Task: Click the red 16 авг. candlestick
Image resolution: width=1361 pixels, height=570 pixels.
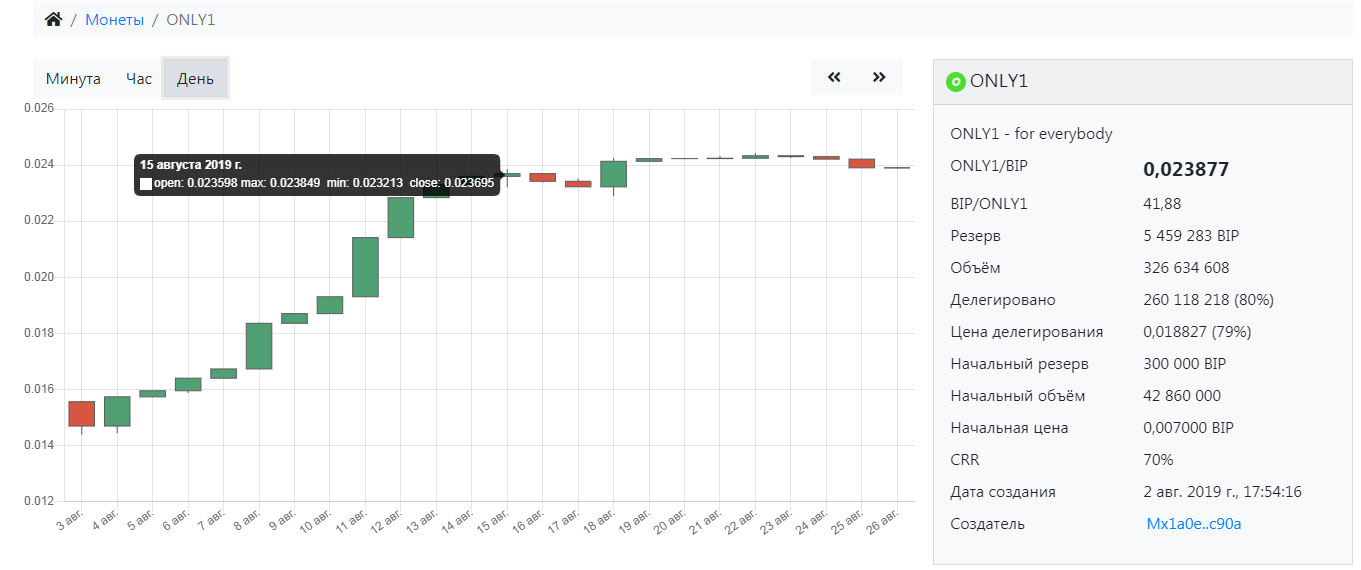Action: click(542, 177)
